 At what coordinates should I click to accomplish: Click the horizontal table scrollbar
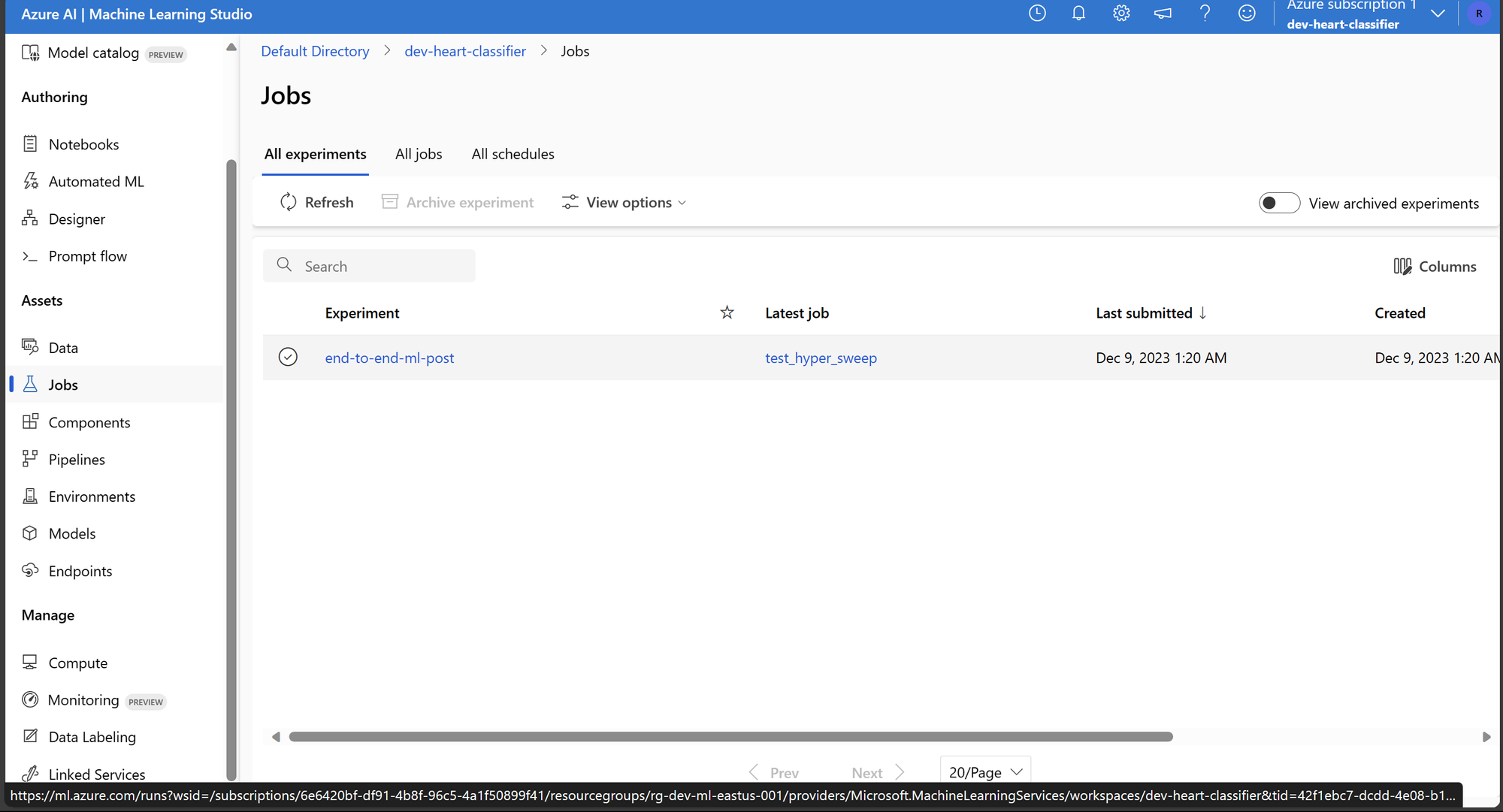[x=730, y=737]
